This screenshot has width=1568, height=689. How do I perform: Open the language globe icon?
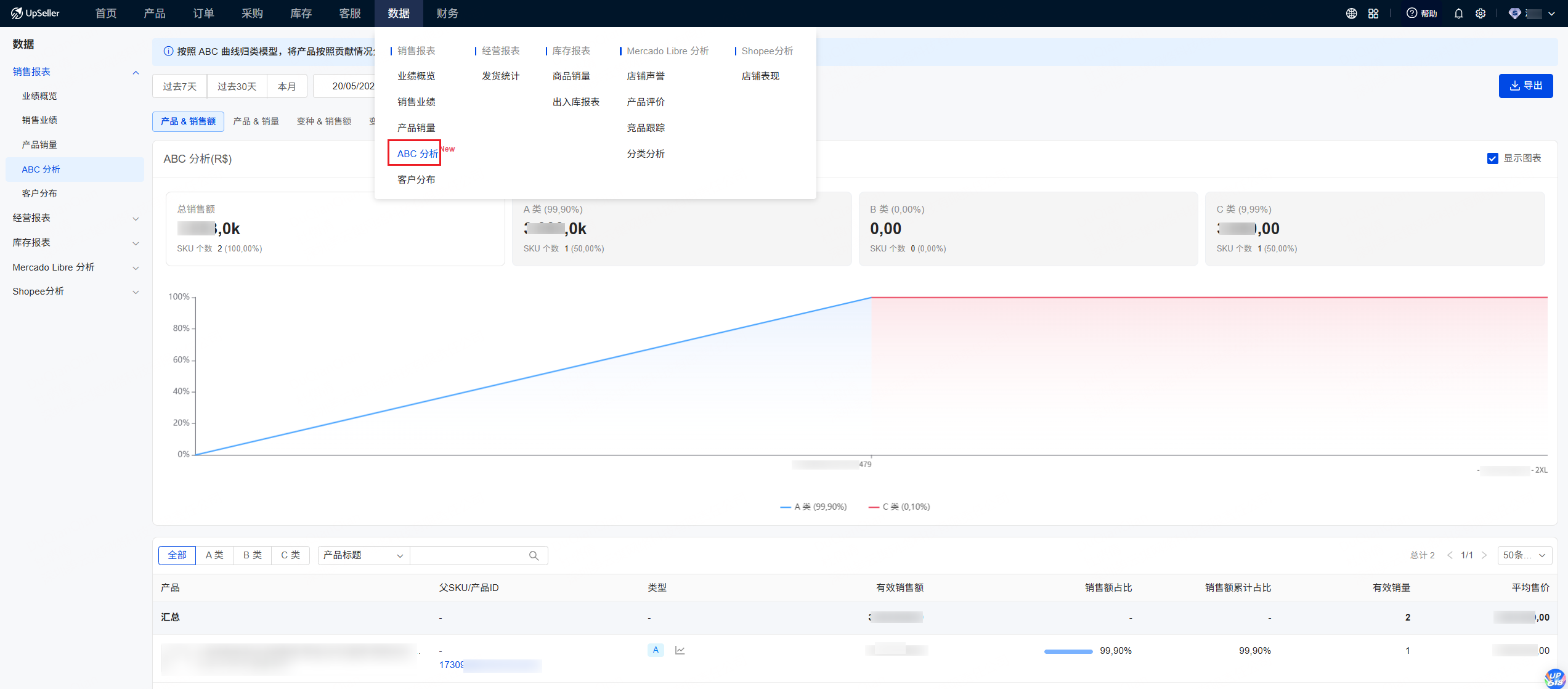[1351, 14]
